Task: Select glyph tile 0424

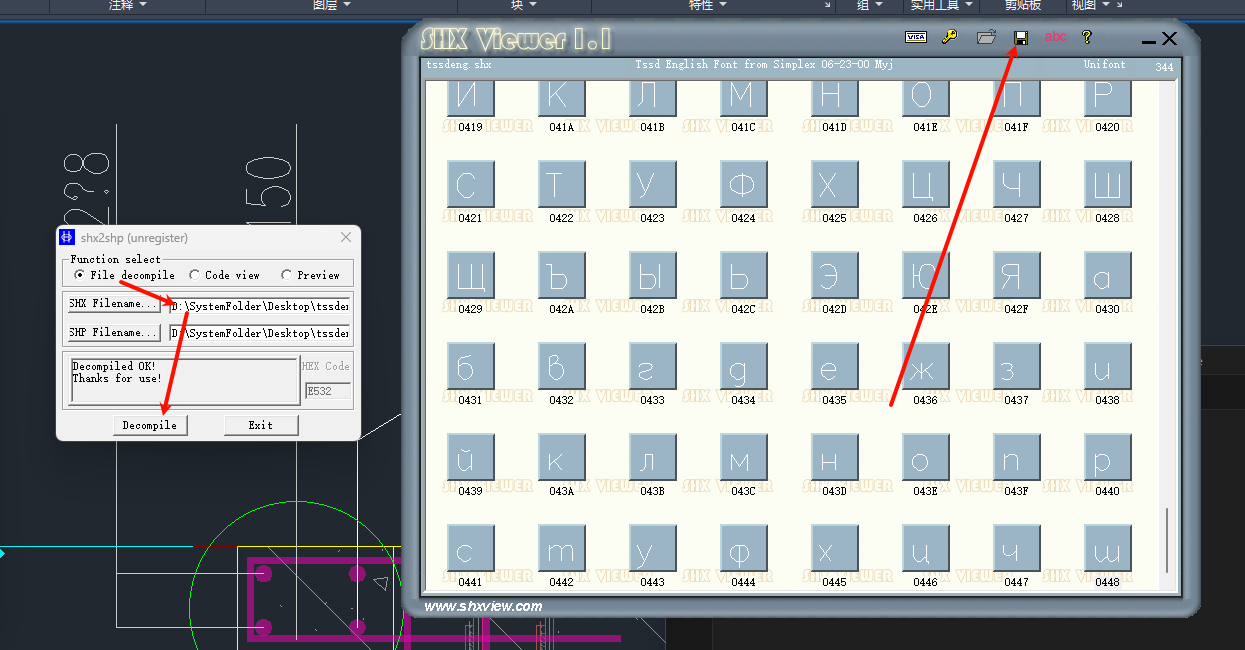Action: tap(743, 184)
